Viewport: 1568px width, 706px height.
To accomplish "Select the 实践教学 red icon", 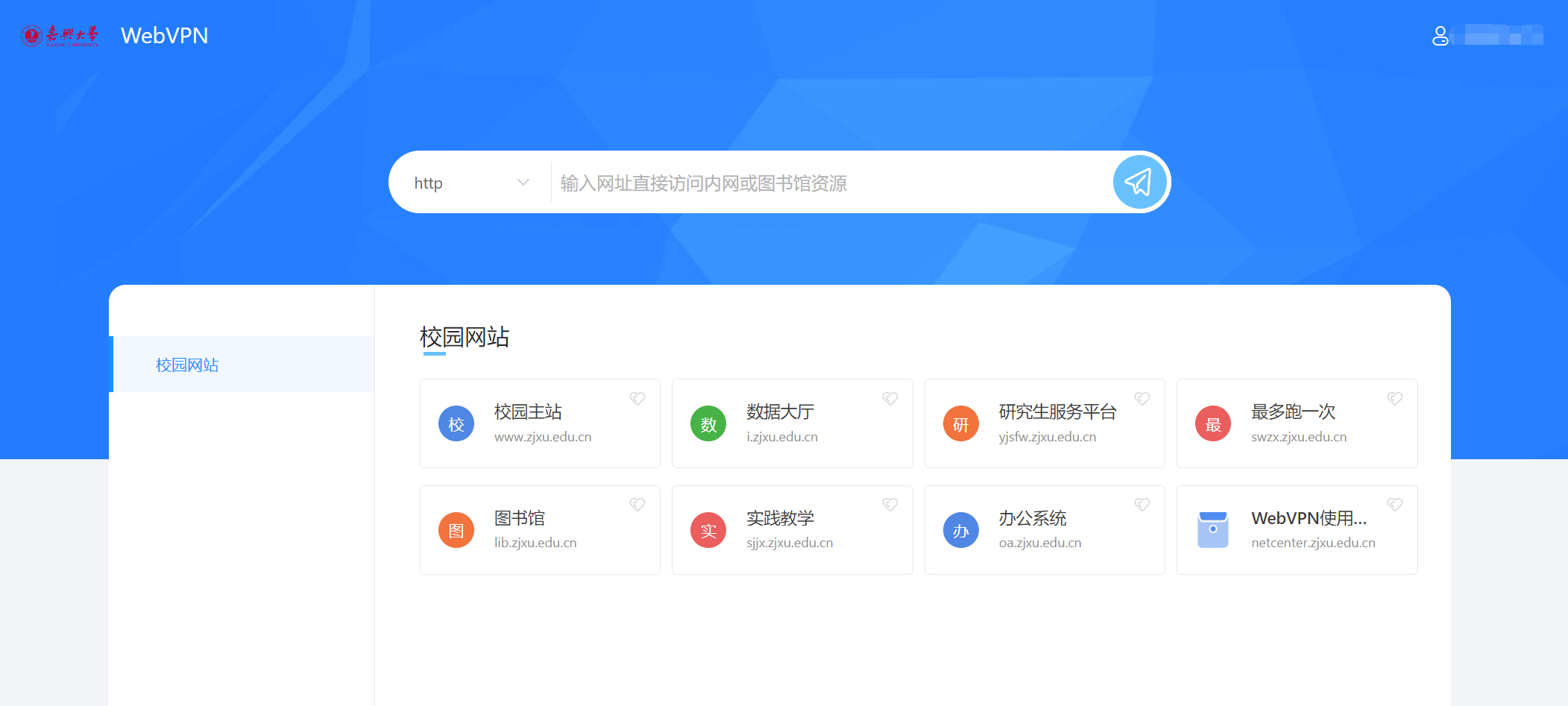I will pyautogui.click(x=708, y=530).
